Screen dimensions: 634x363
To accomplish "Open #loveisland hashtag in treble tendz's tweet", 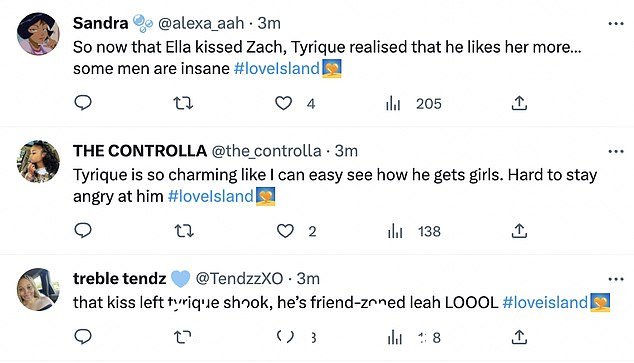I will 545,302.
